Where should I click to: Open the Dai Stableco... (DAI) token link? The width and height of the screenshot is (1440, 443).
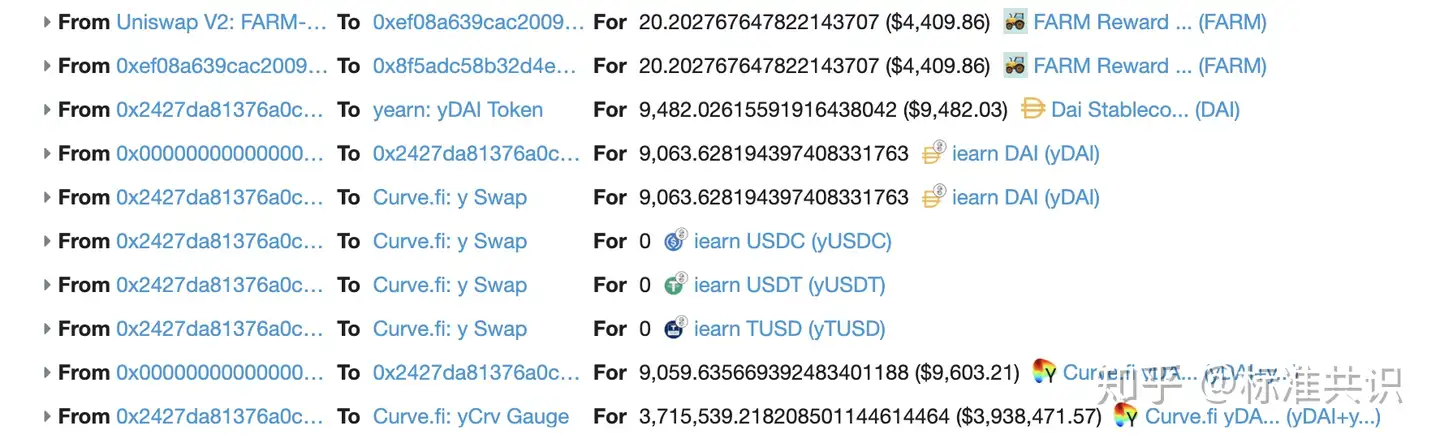click(1145, 110)
